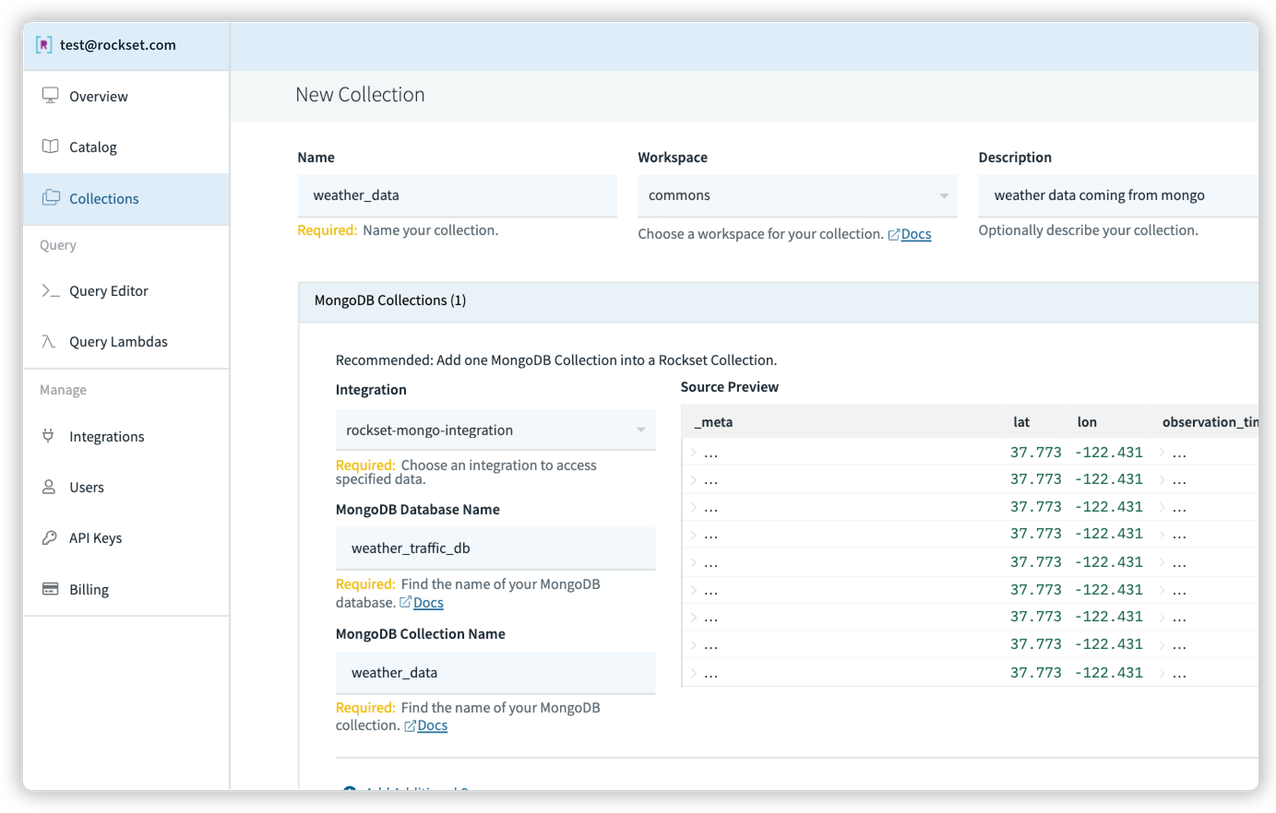Click the Query Lambdas lambda icon
Image resolution: width=1276 pixels, height=813 pixels.
coord(49,342)
